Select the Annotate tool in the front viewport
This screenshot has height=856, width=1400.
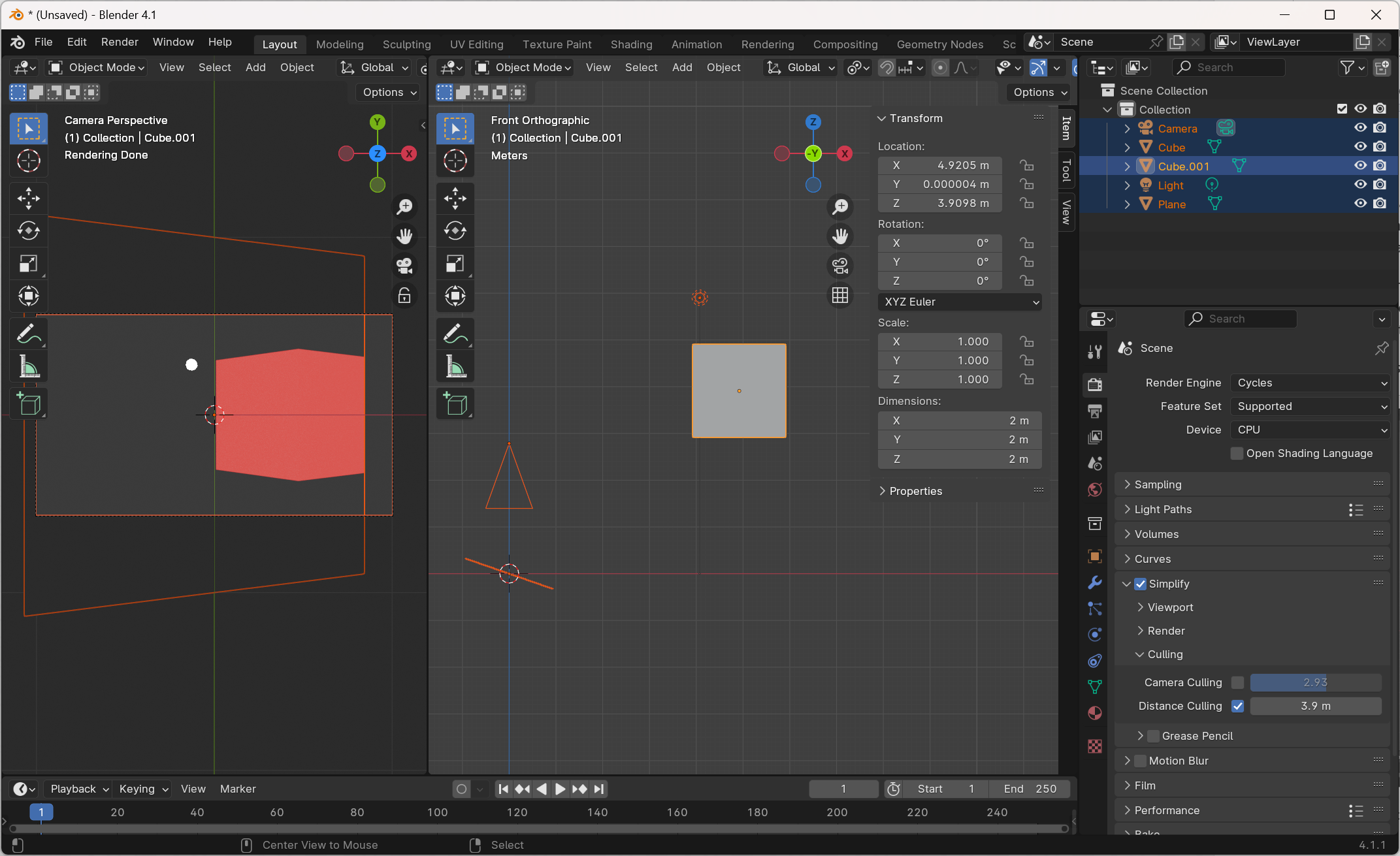455,334
